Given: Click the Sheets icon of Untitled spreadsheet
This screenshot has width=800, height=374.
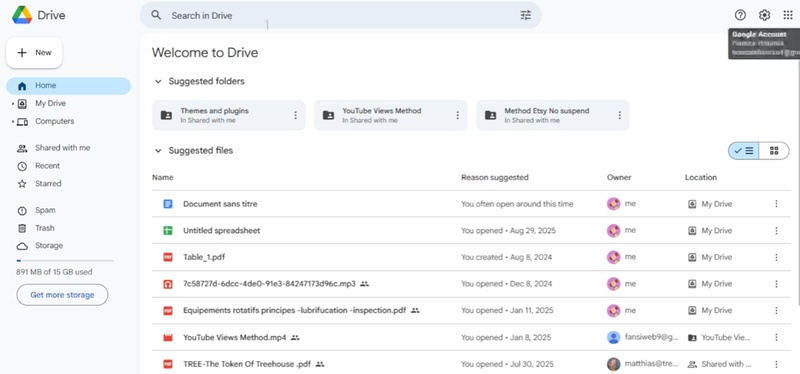Looking at the screenshot, I should tap(168, 231).
